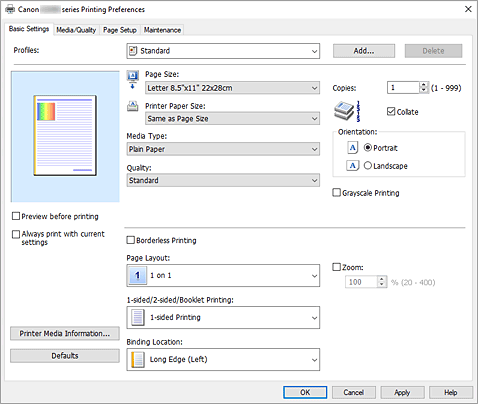Open the Media Type dropdown
Image resolution: width=478 pixels, height=404 pixels.
pos(223,149)
